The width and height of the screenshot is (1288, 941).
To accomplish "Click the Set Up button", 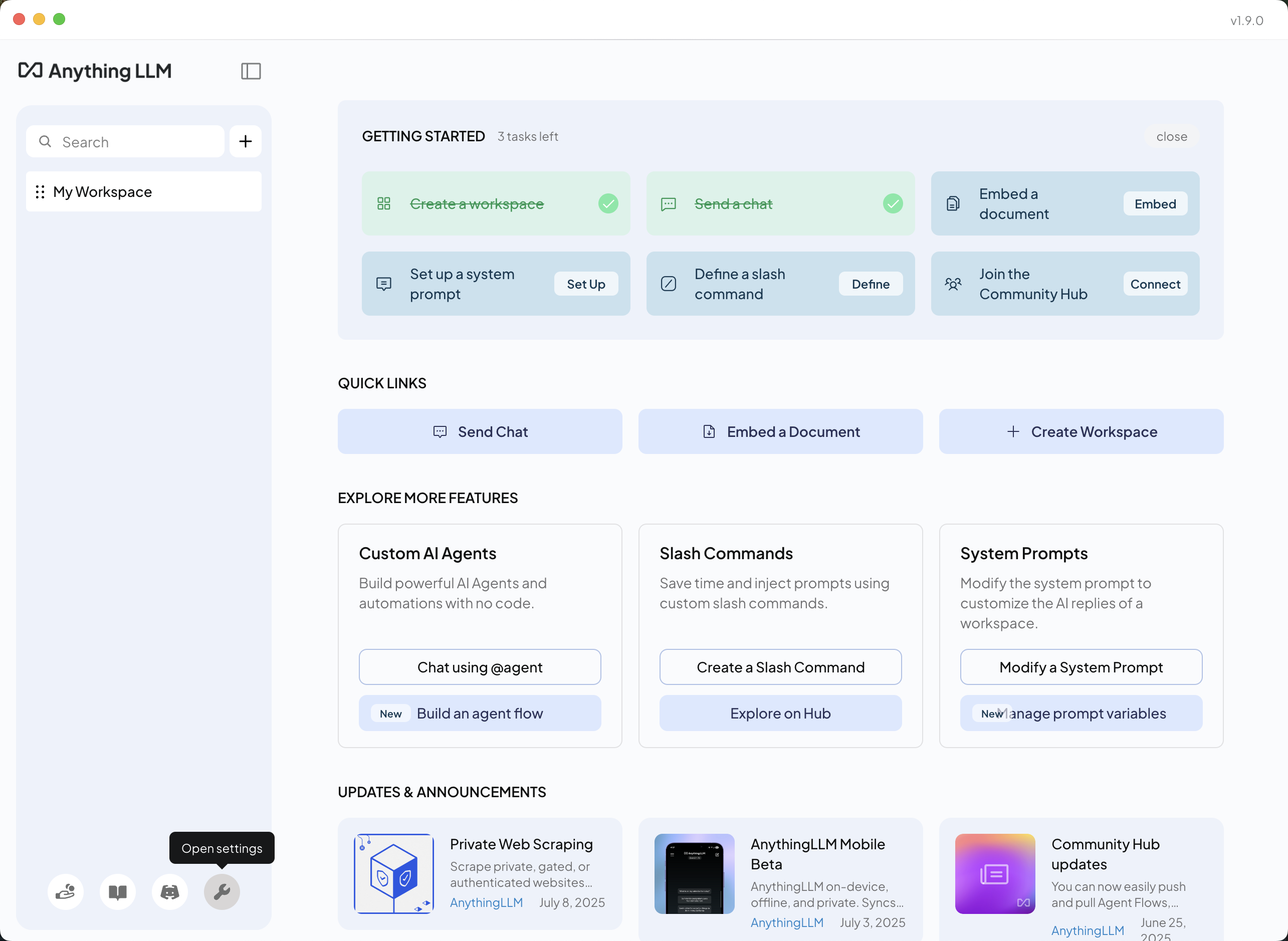I will 586,284.
